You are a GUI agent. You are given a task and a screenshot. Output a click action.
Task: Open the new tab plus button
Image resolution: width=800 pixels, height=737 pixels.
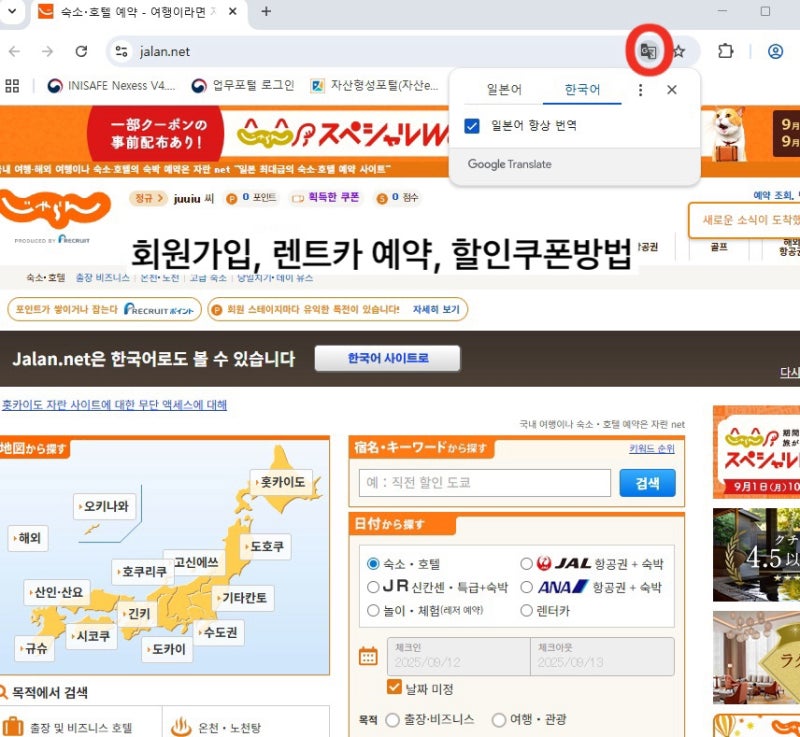266,11
